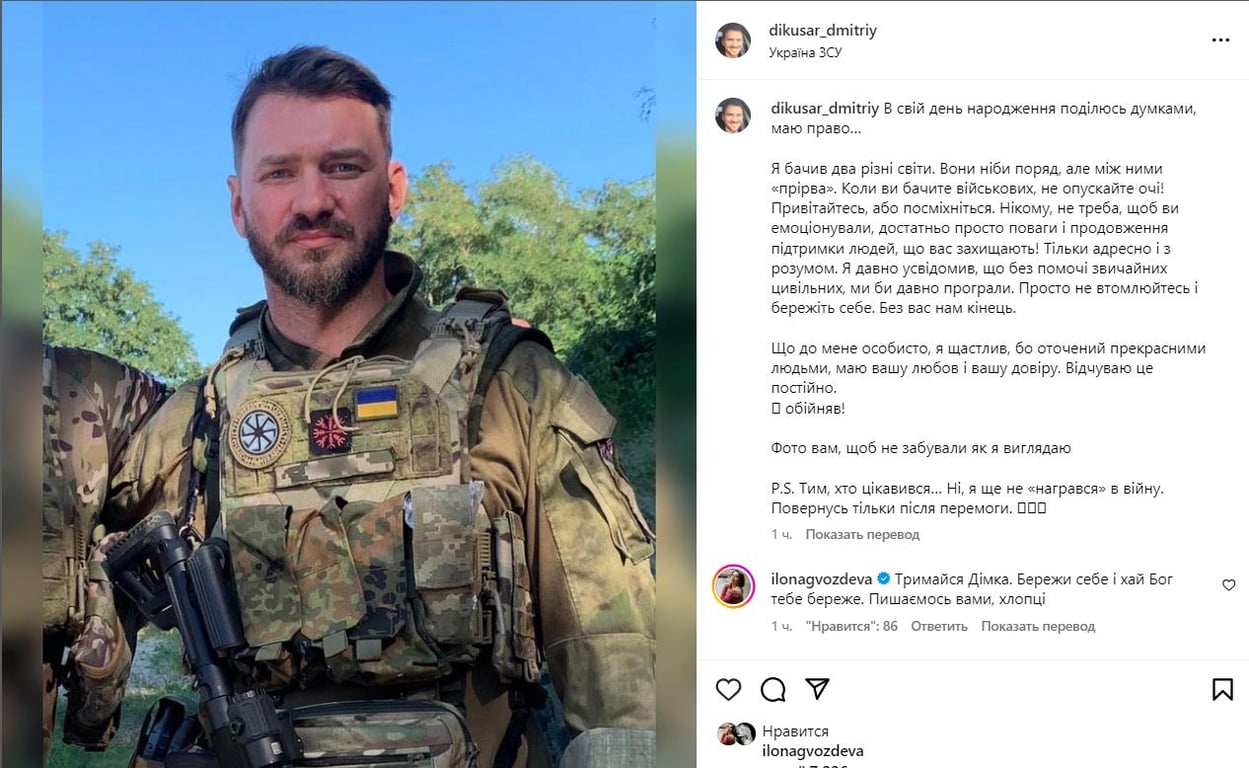Viewport: 1249px width, 768px height.
Task: Save the post with bookmark icon
Action: click(x=1222, y=689)
